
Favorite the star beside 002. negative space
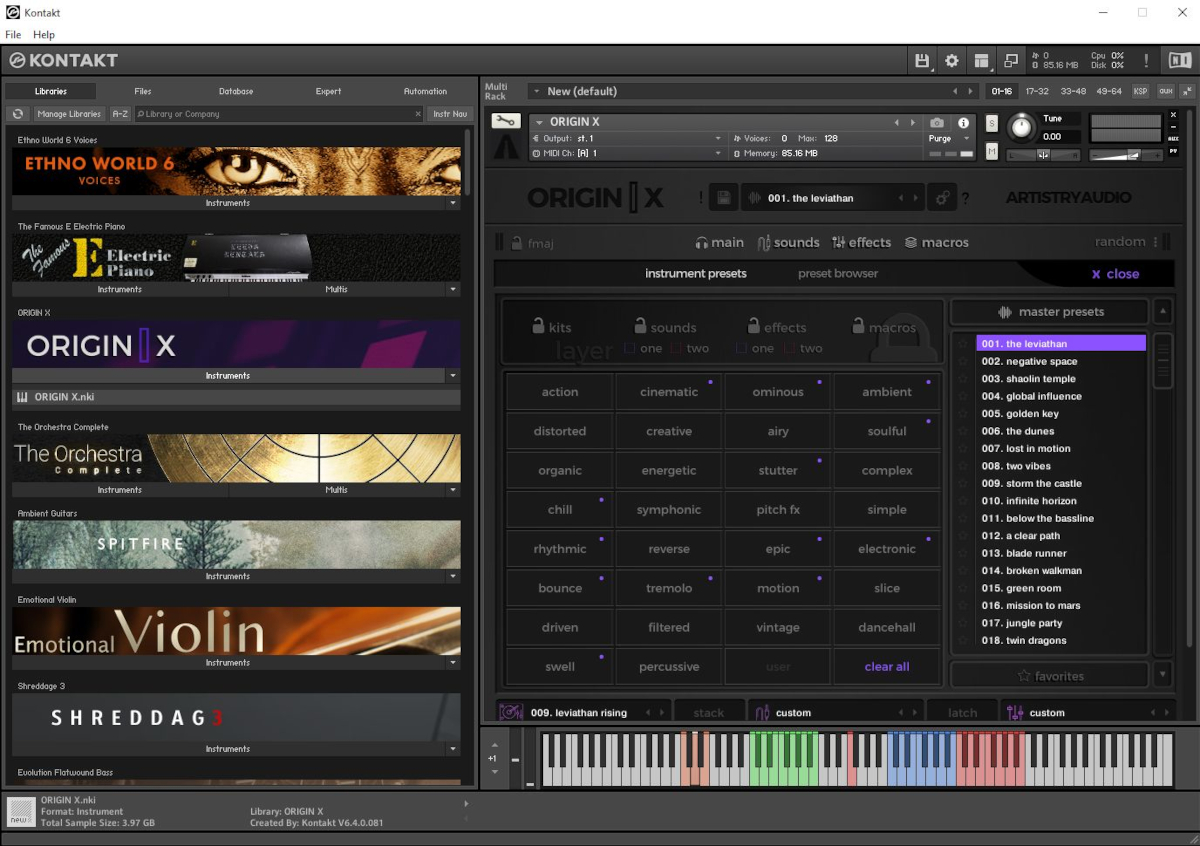point(963,361)
